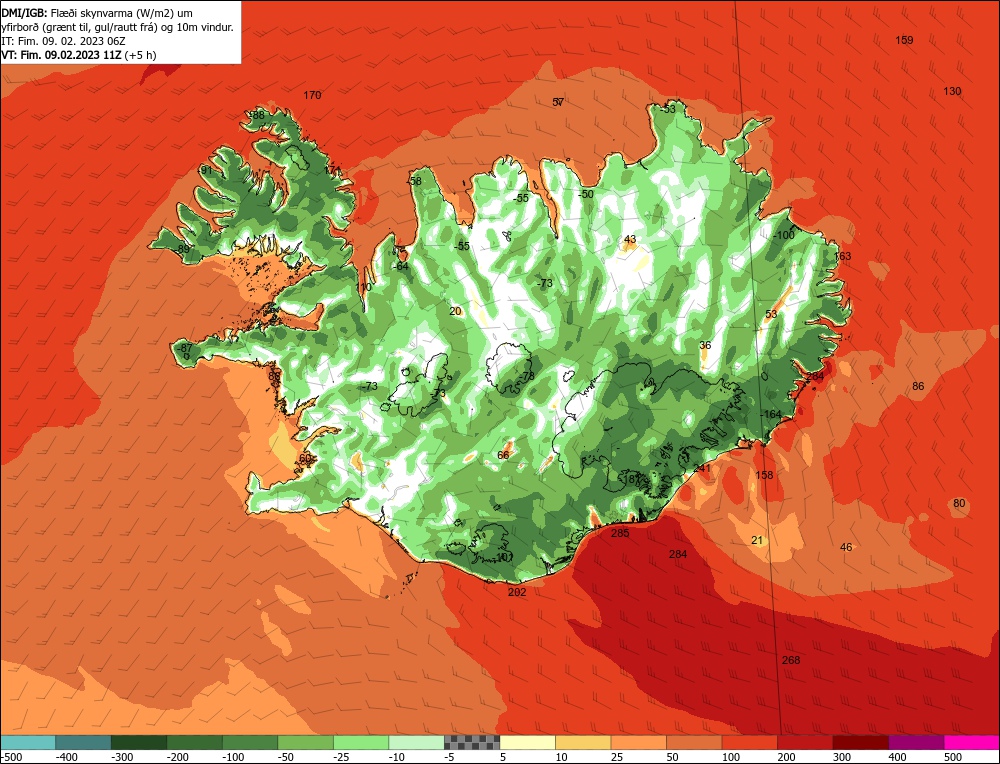
Task: Click the map value 53
Action: coord(771,314)
